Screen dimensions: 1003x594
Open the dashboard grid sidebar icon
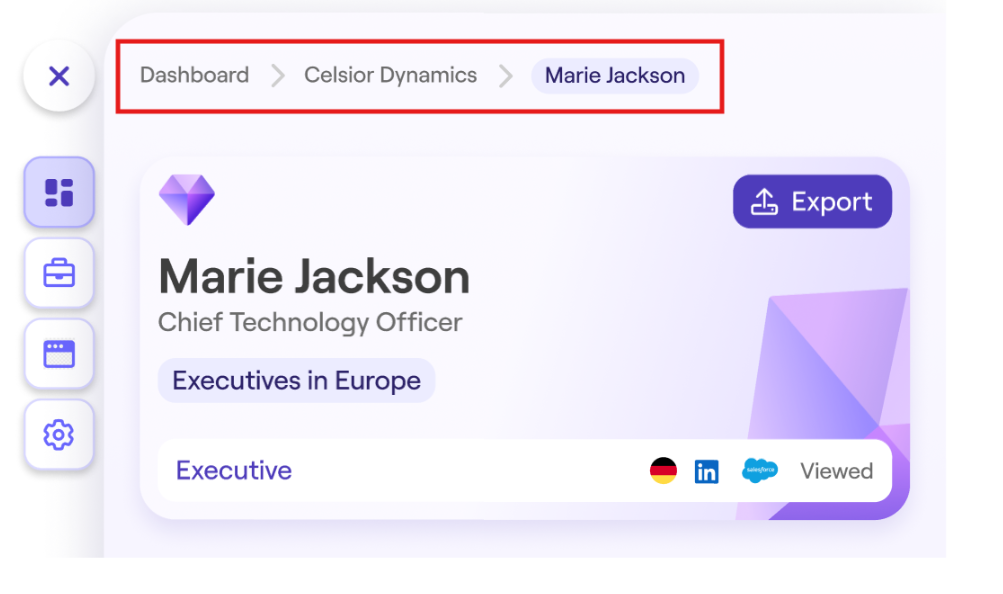pos(59,192)
